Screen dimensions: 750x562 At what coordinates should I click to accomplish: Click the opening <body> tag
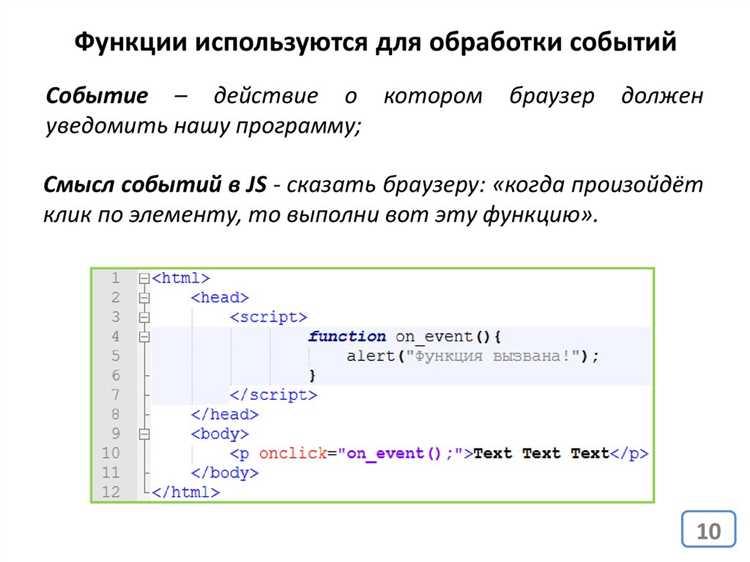click(x=220, y=434)
